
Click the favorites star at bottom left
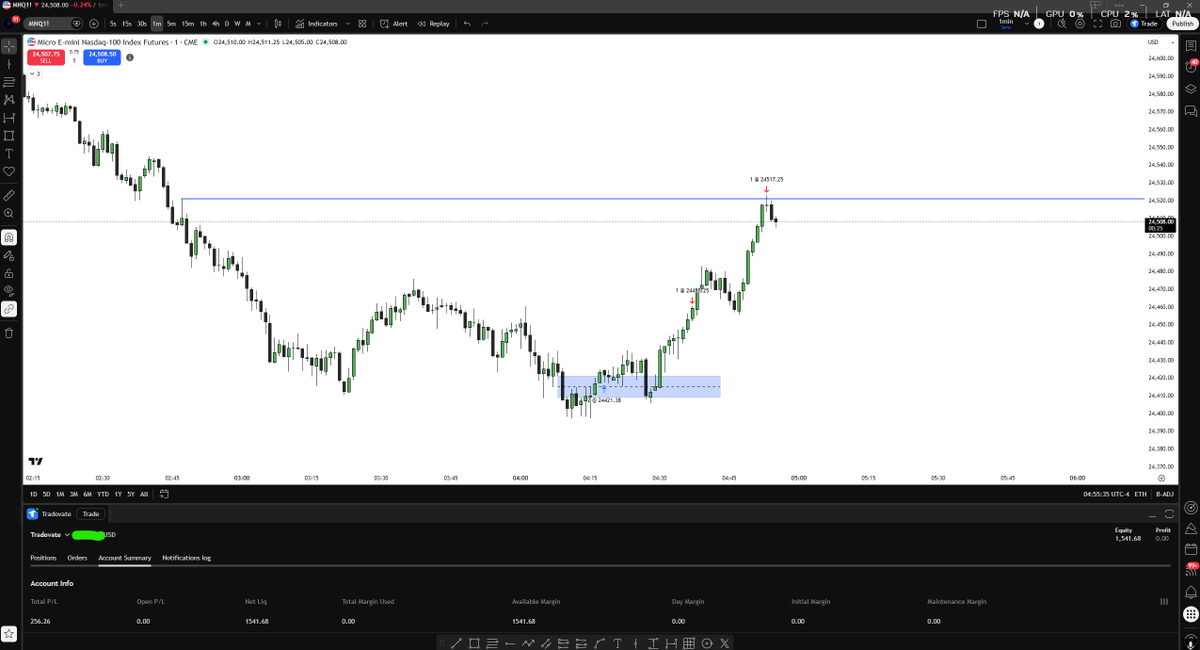9,634
